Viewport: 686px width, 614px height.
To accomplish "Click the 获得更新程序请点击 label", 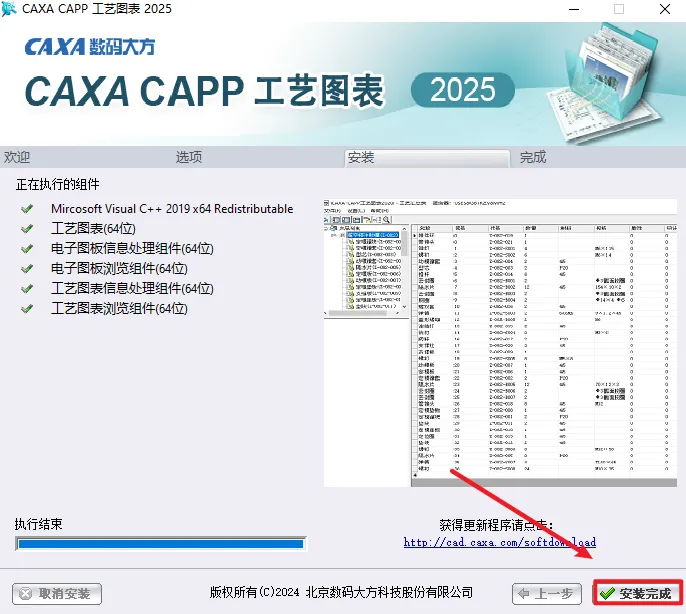I will click(496, 525).
